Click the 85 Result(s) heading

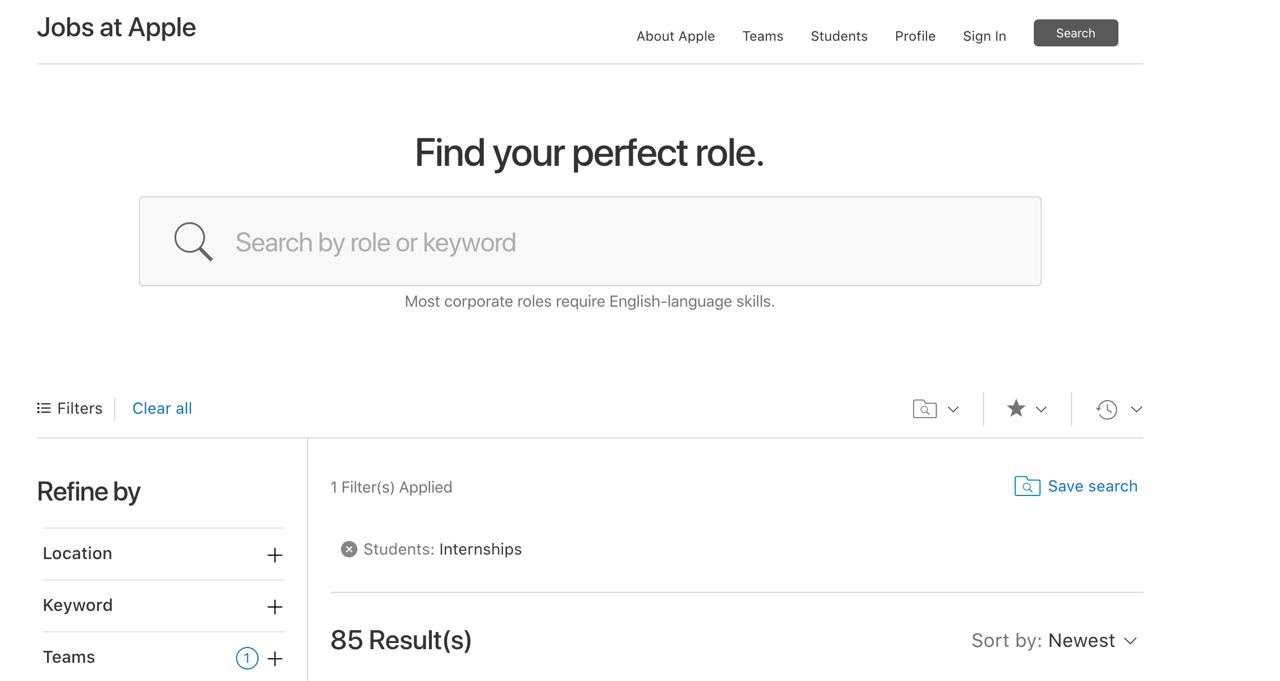coord(401,640)
